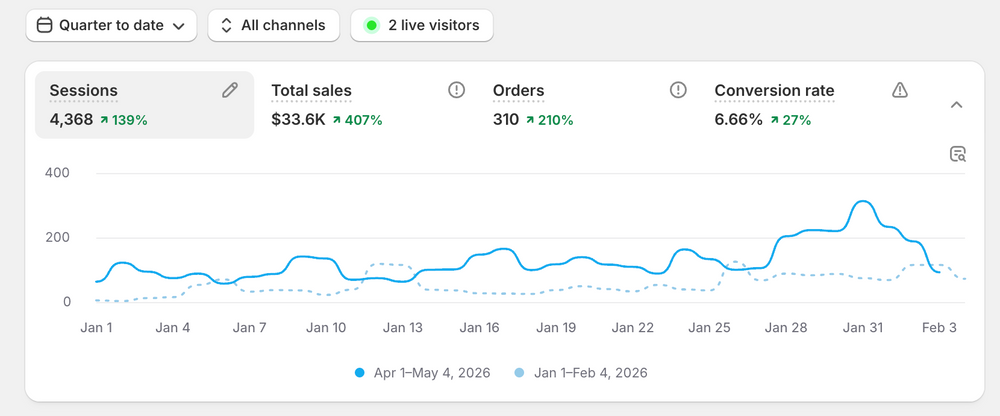Click the Jan 13 axis label
The height and width of the screenshot is (416, 1000).
coord(403,328)
